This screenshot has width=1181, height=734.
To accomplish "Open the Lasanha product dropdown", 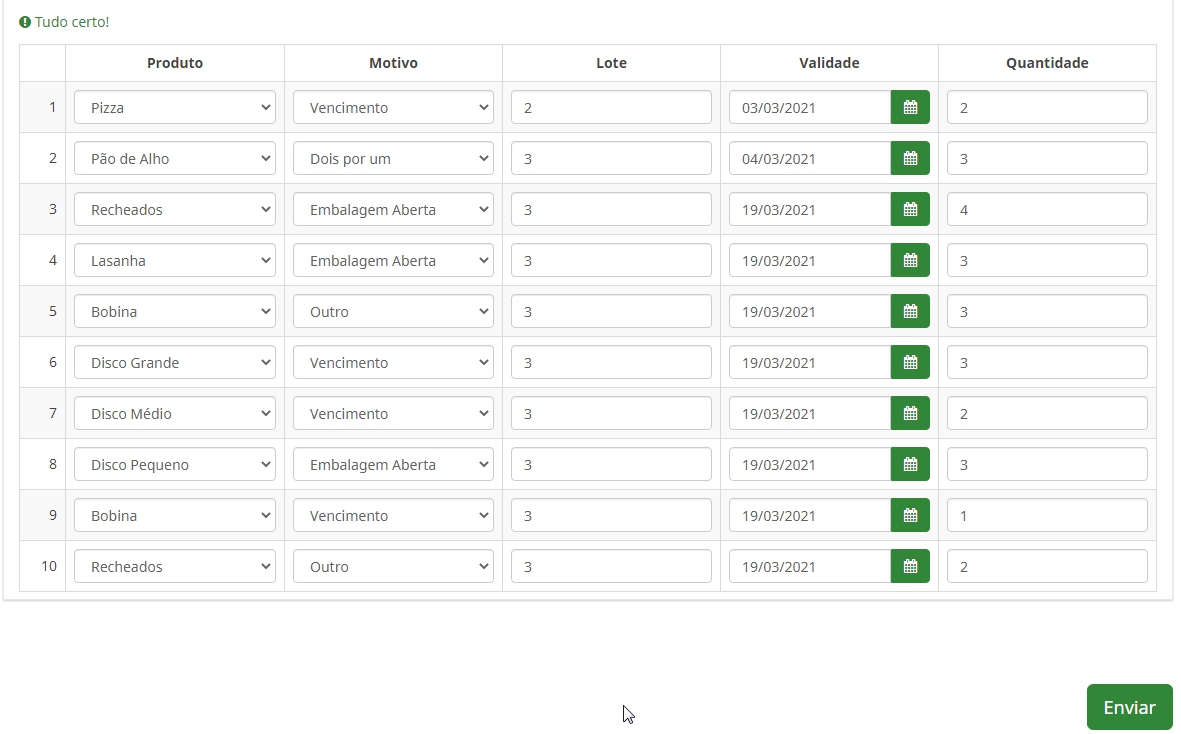I will point(175,260).
